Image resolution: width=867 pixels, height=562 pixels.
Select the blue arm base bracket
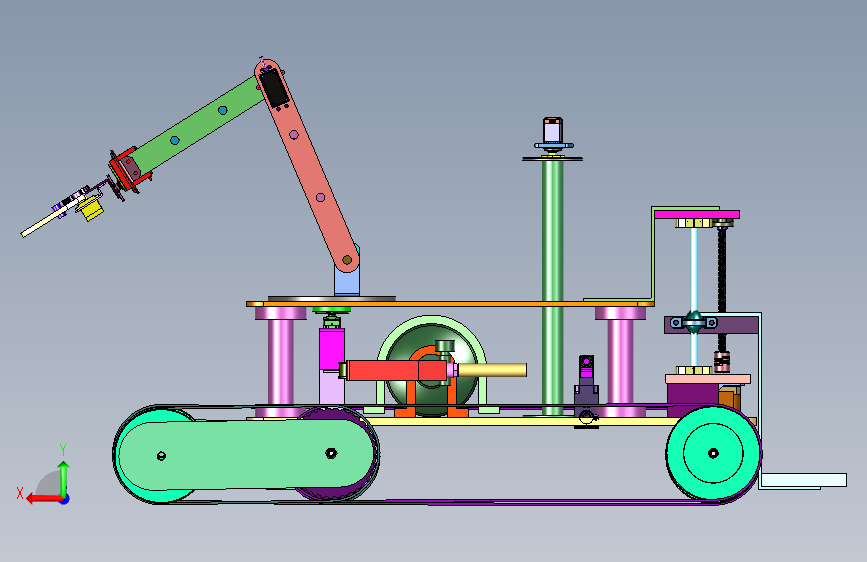(347, 279)
